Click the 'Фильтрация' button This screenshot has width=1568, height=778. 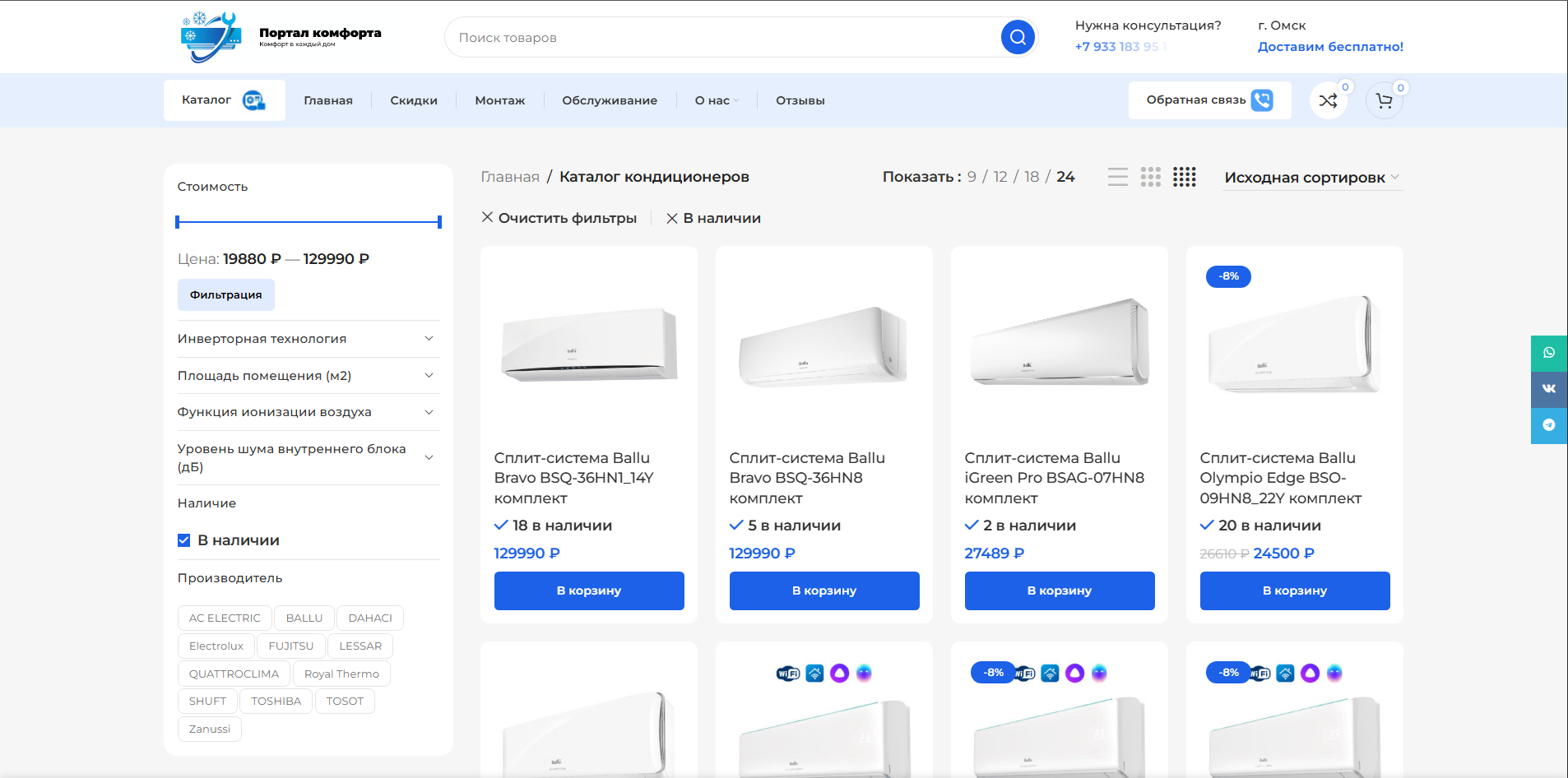pyautogui.click(x=226, y=295)
